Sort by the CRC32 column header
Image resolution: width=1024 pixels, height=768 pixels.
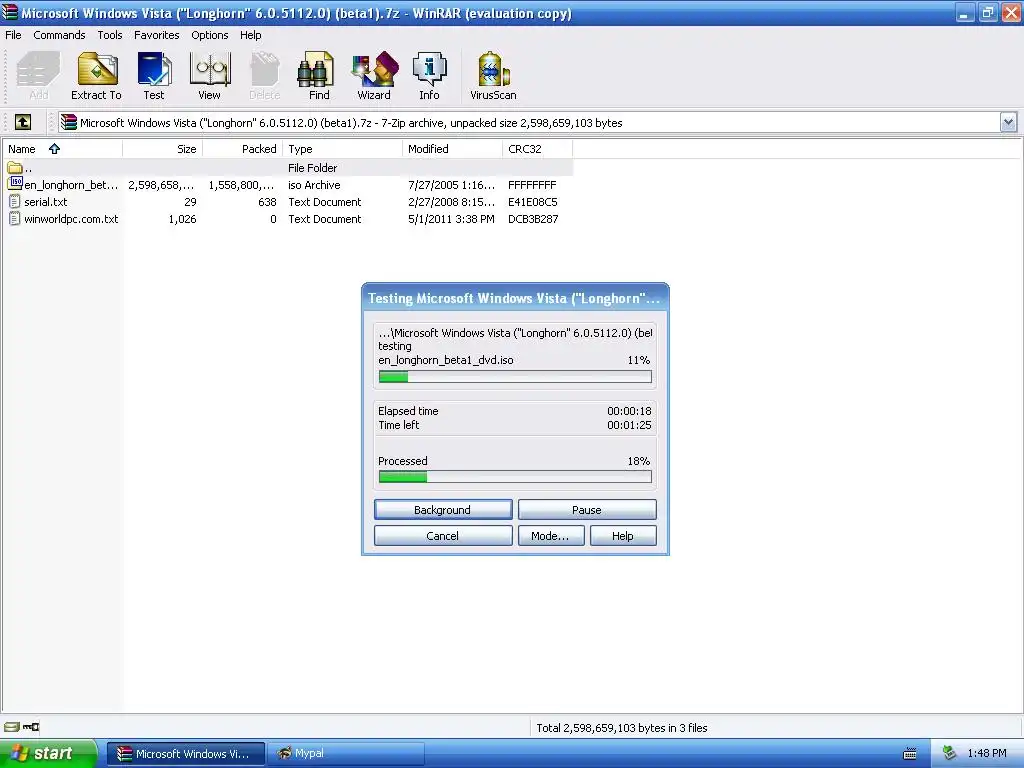[x=537, y=149]
